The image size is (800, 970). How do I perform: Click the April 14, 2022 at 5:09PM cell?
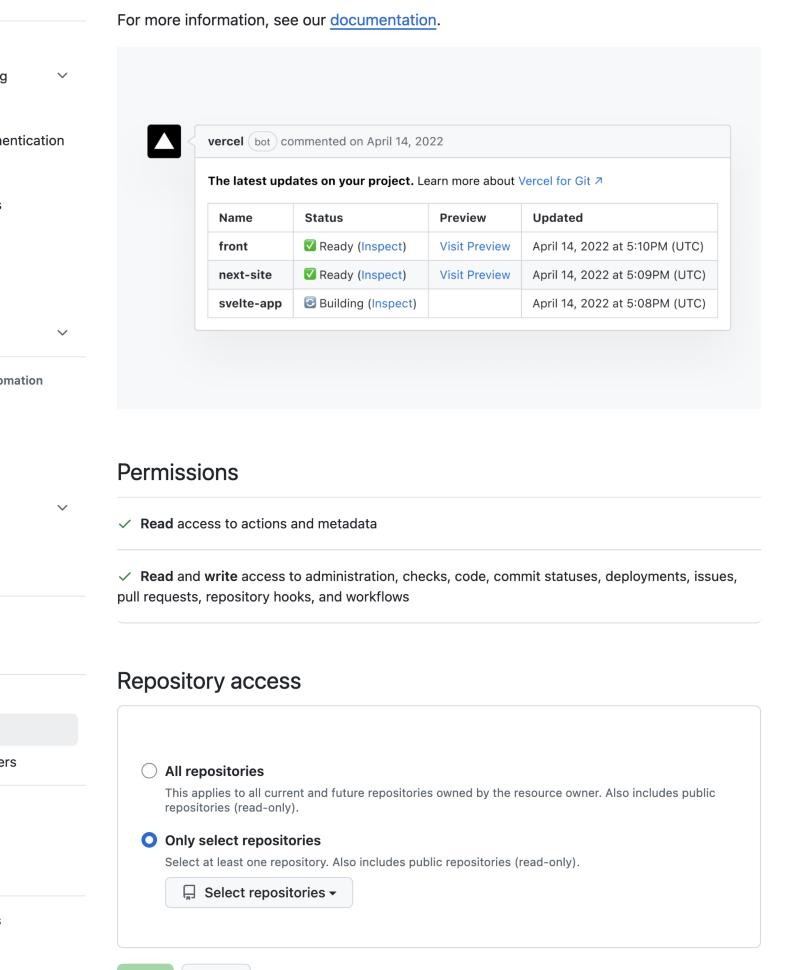[619, 275]
